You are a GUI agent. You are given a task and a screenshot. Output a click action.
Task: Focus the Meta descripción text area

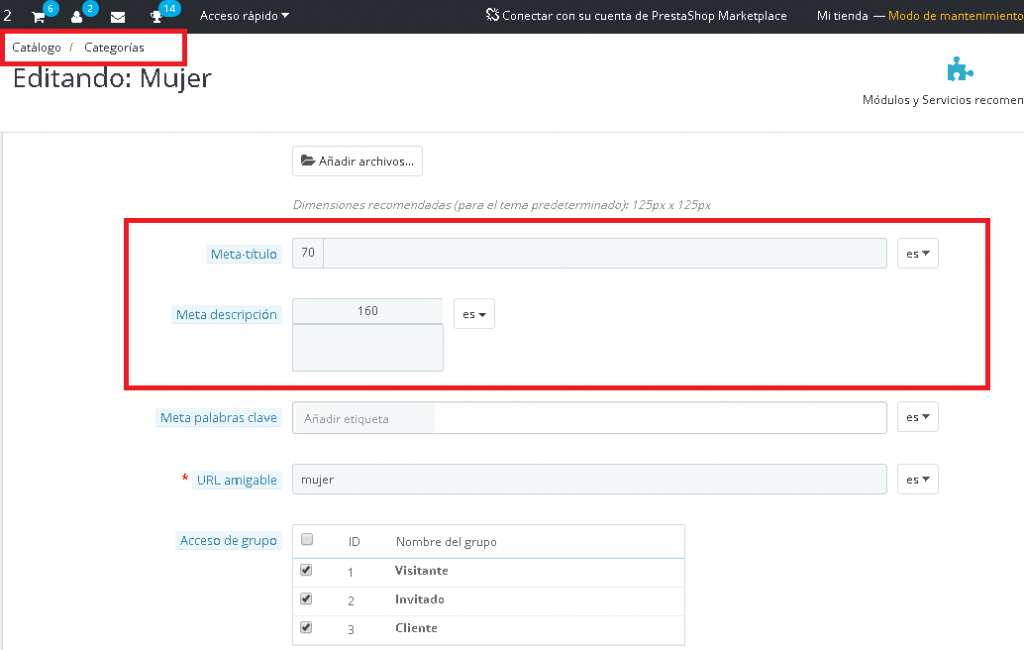(367, 347)
